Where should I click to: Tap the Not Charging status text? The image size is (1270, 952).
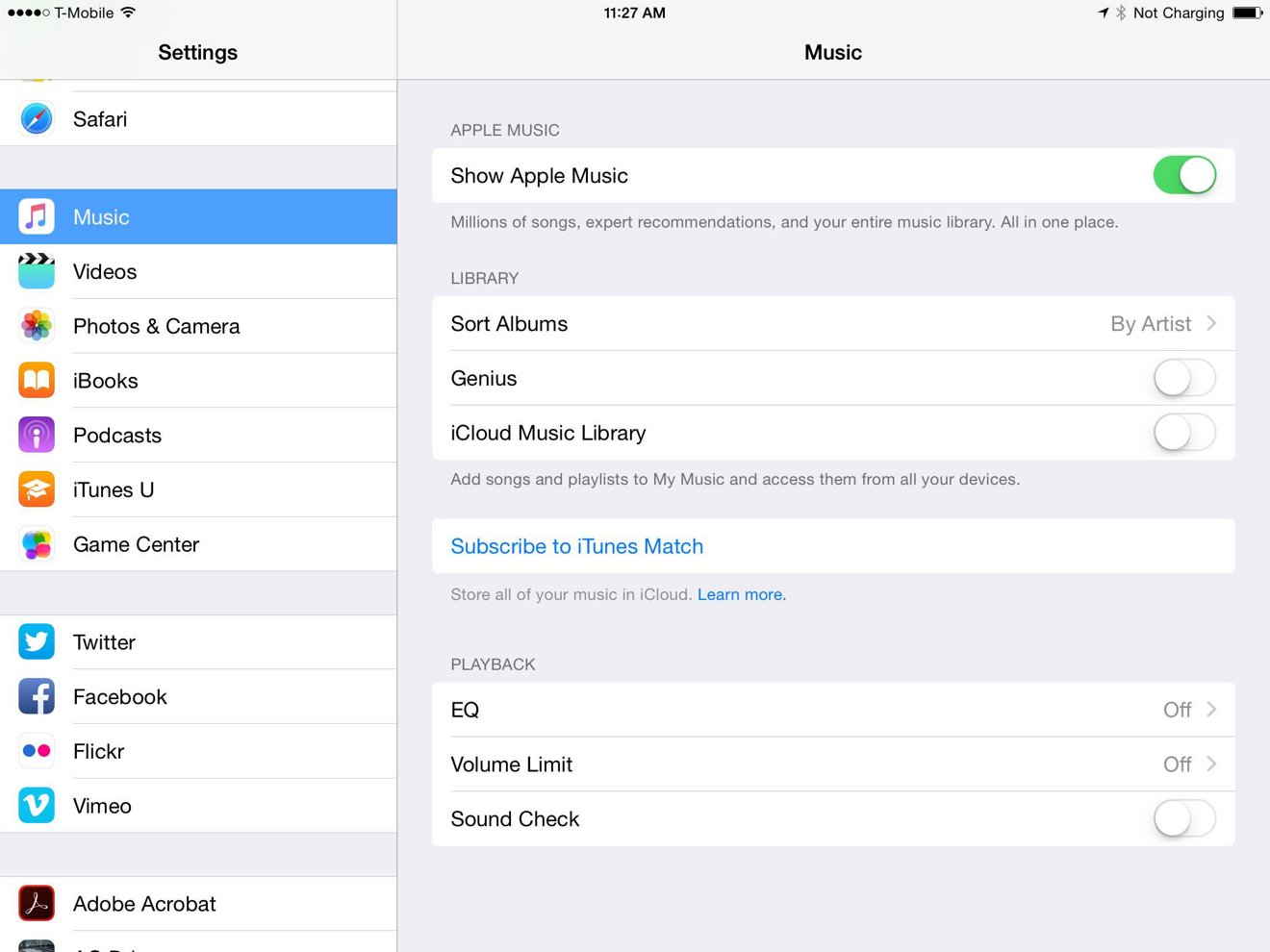coord(1179,13)
